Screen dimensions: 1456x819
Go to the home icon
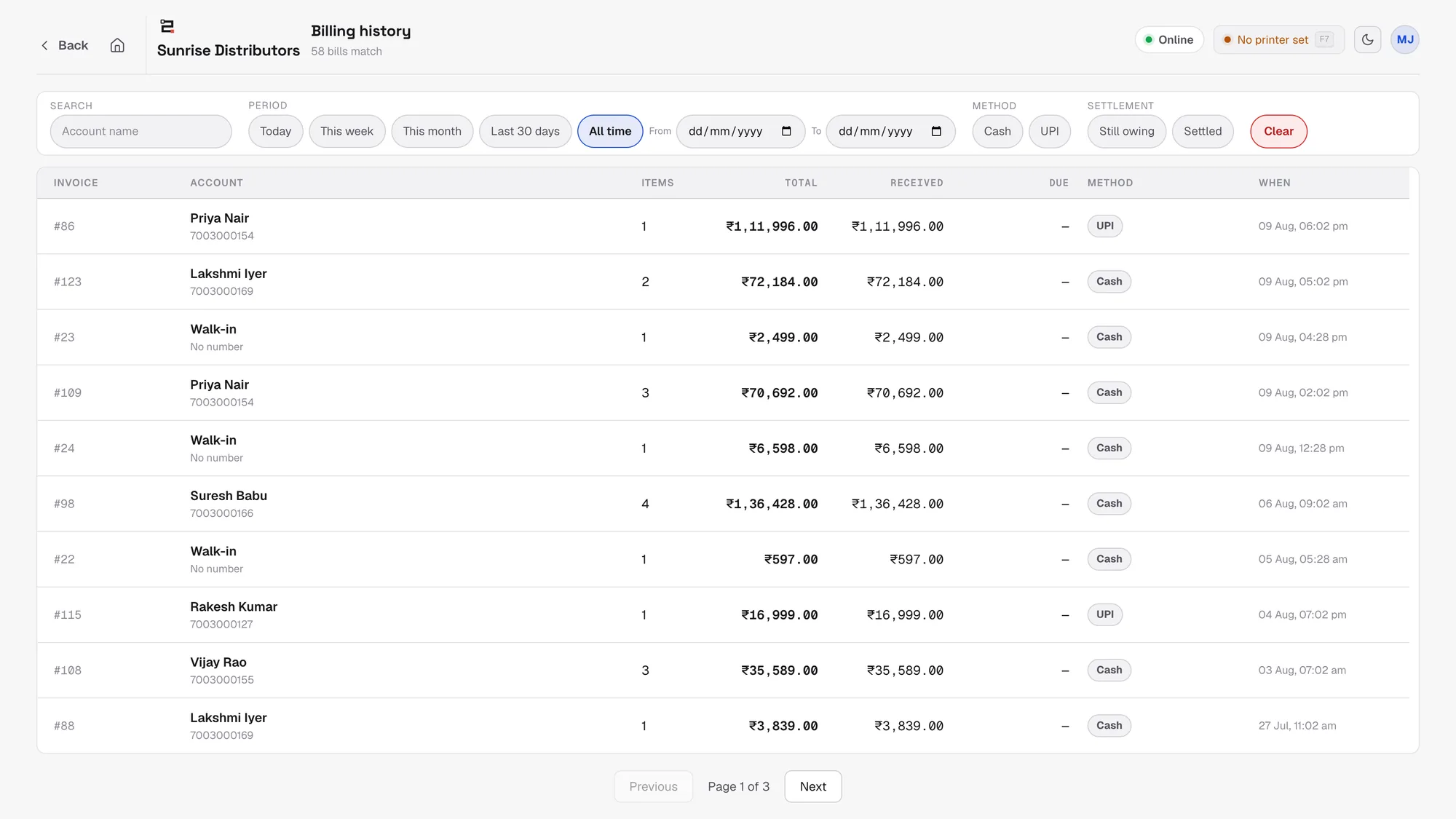pos(117,45)
